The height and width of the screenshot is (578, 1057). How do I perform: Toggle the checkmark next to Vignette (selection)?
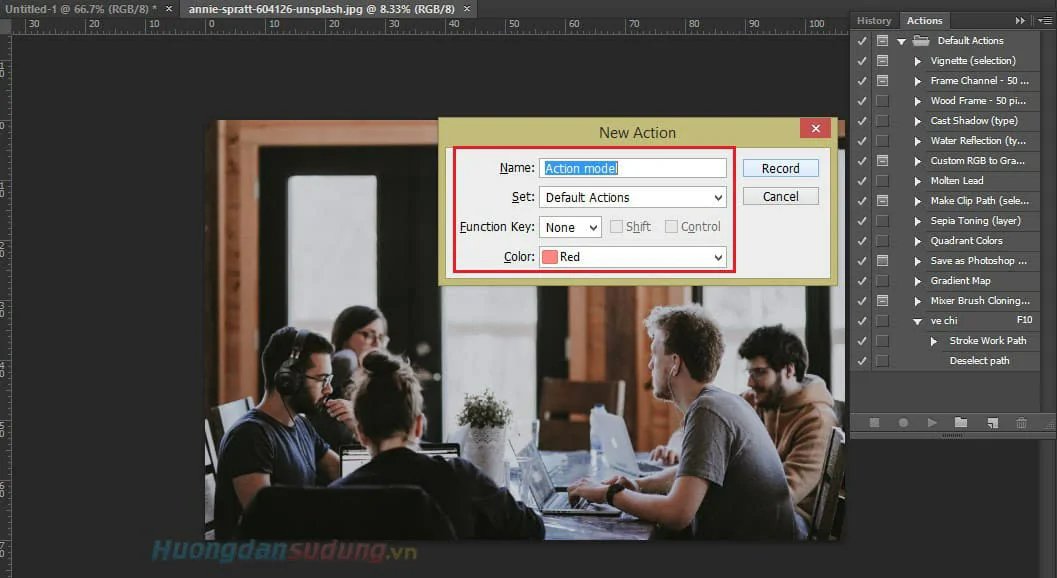pos(861,60)
